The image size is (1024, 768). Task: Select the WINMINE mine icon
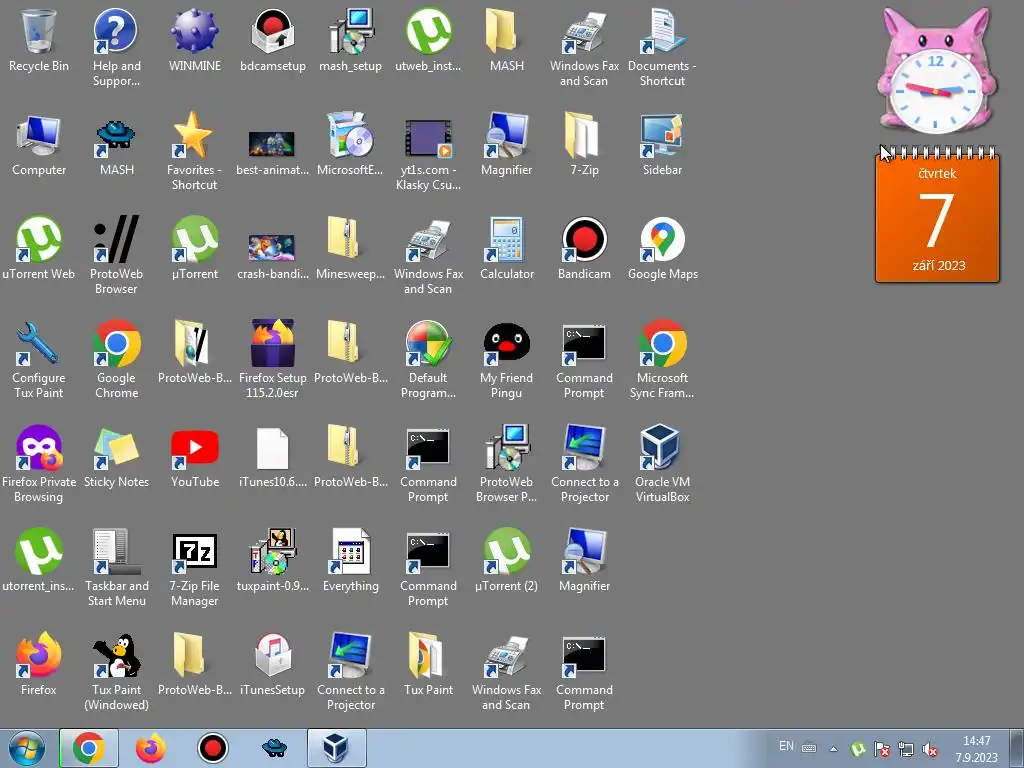(x=194, y=40)
